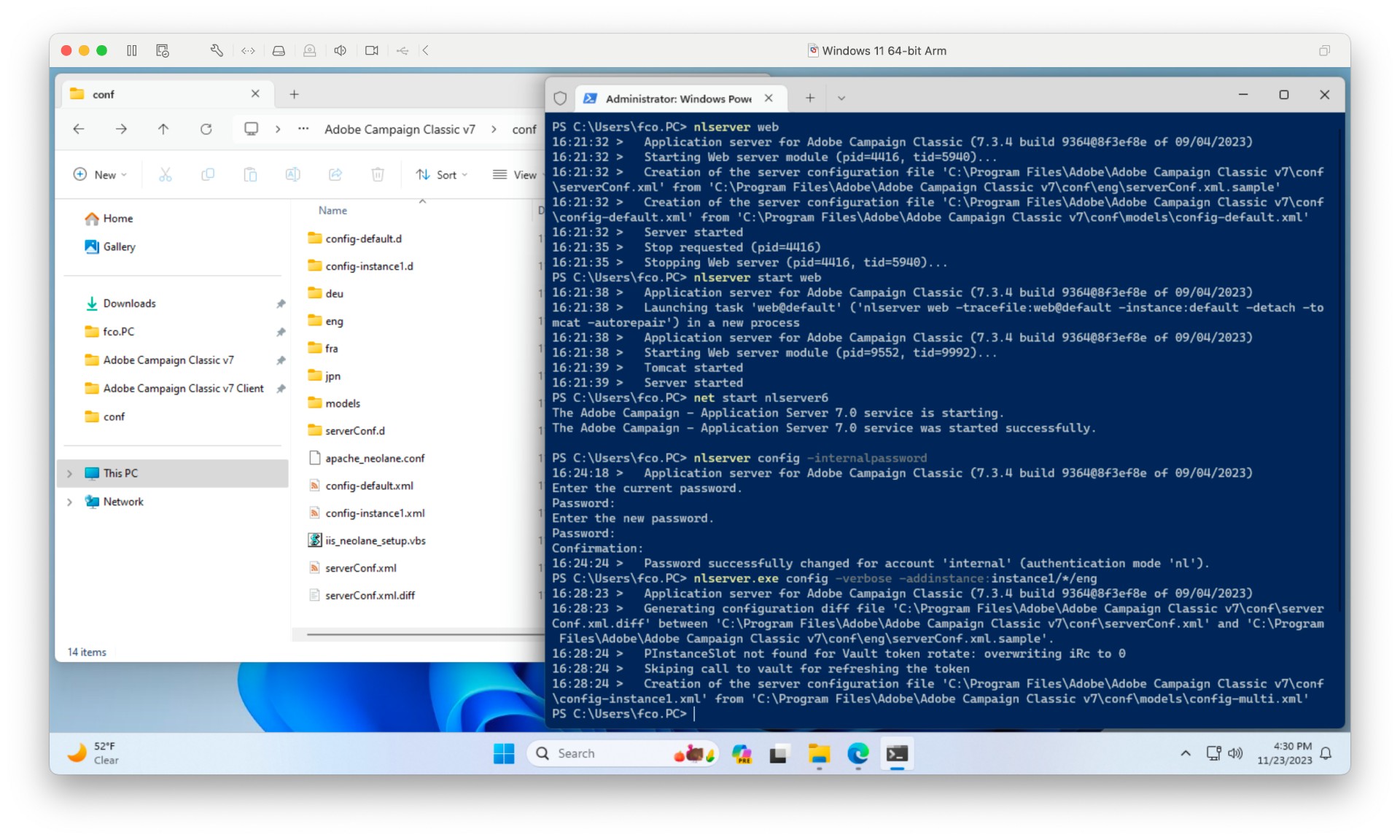This screenshot has width=1400, height=840.
Task: Click the taskbar Search box
Action: pos(598,753)
